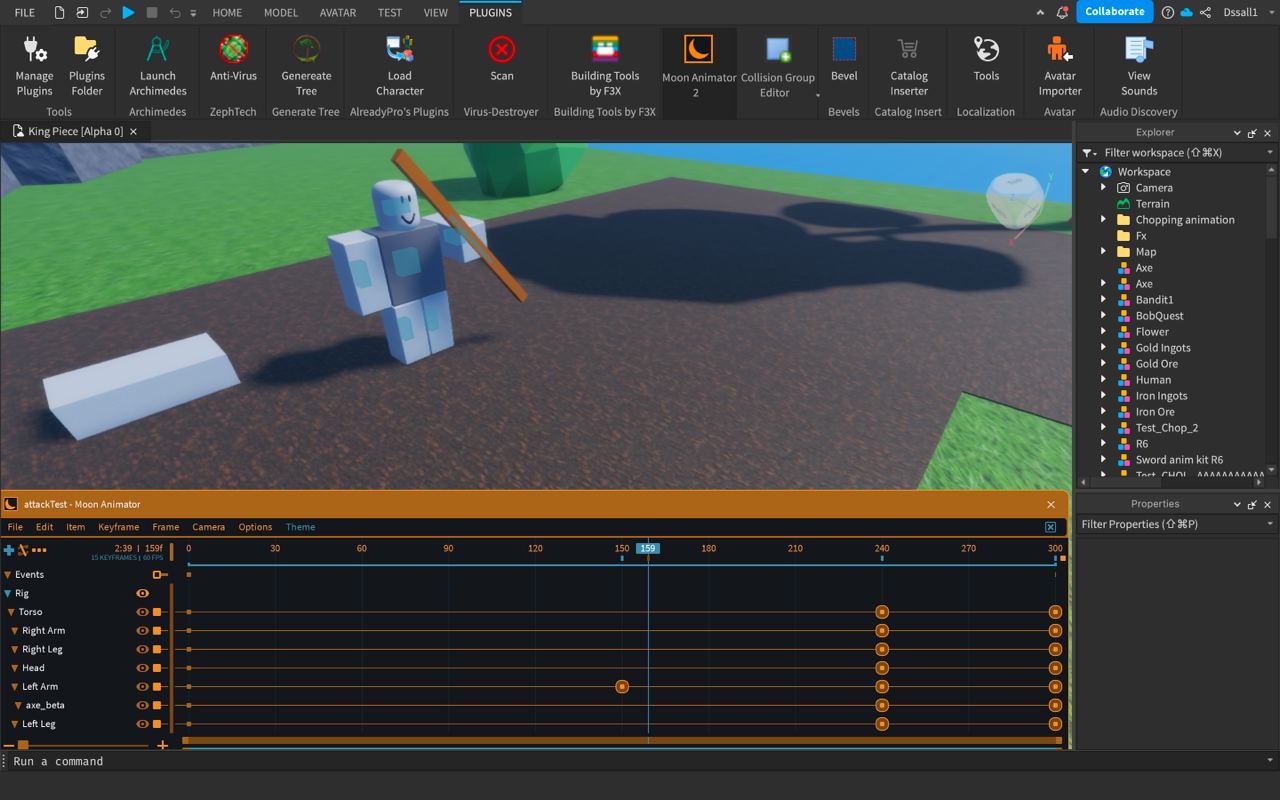Click the timeline zoom slider handle

[x=23, y=745]
